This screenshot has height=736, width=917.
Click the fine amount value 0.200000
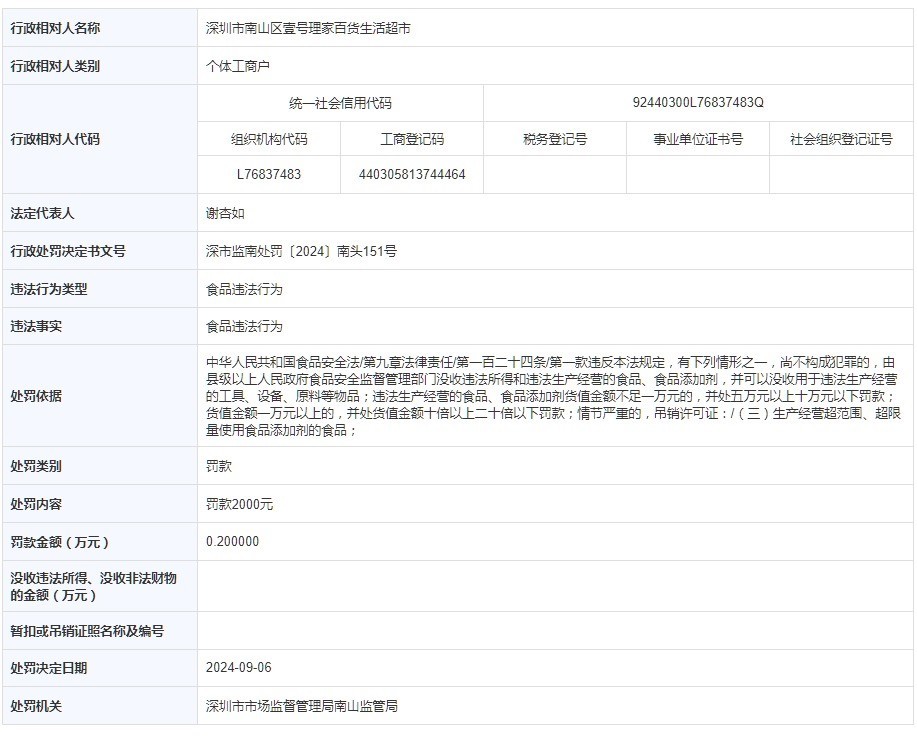point(232,542)
